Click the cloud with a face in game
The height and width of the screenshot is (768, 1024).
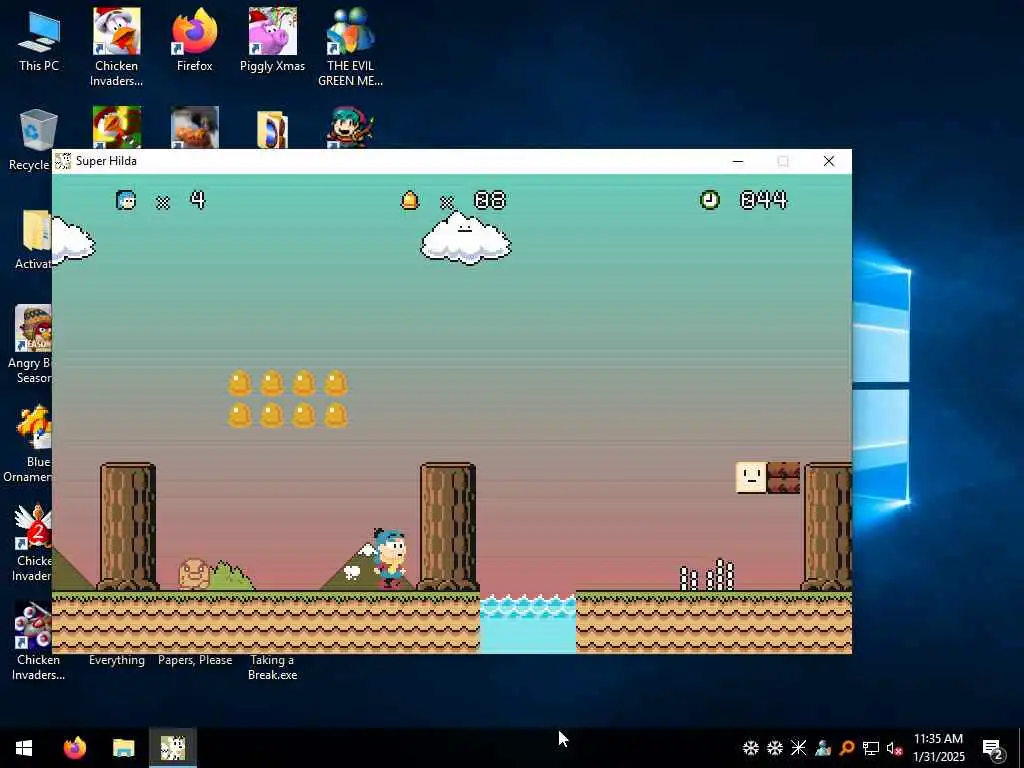point(466,238)
